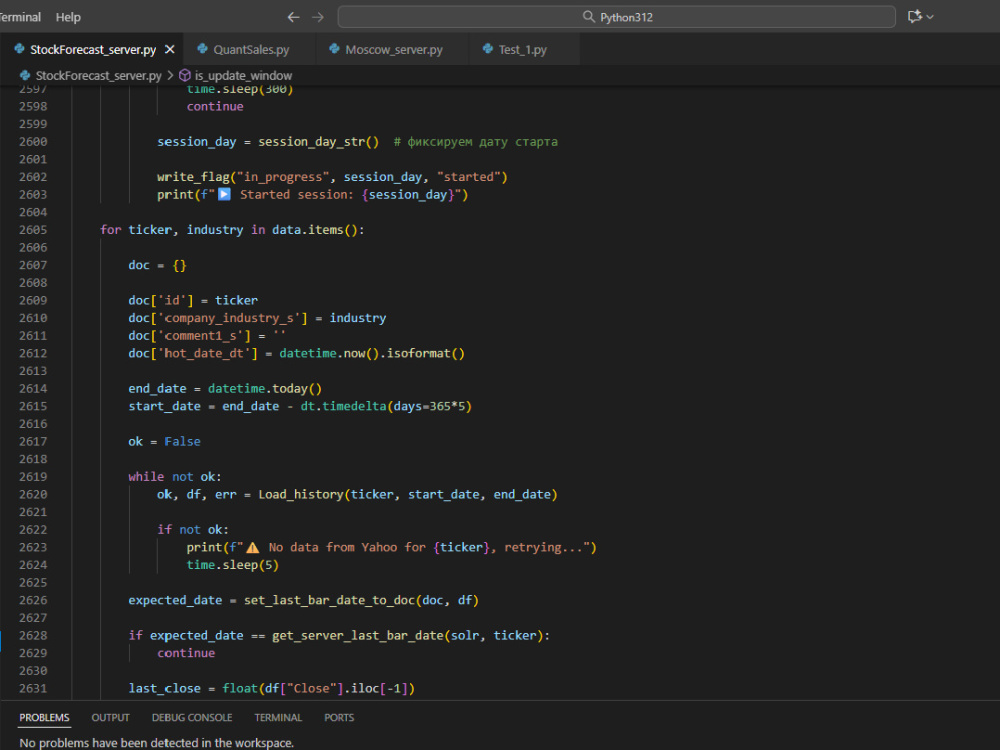This screenshot has width=1000, height=750.
Task: Close the StockForecast_server.py tab
Action: pyautogui.click(x=170, y=49)
